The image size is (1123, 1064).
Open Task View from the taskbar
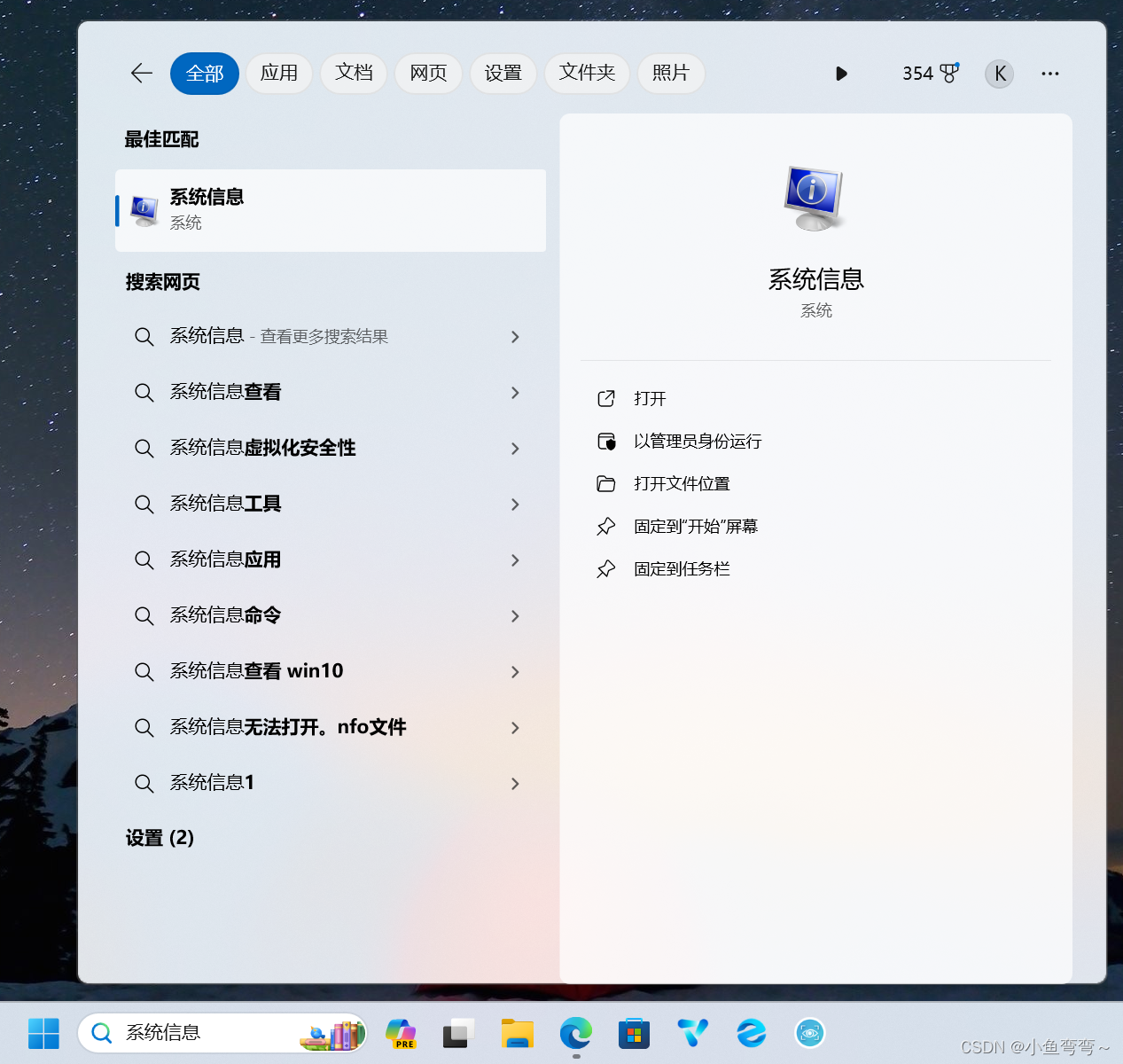pyautogui.click(x=458, y=1033)
